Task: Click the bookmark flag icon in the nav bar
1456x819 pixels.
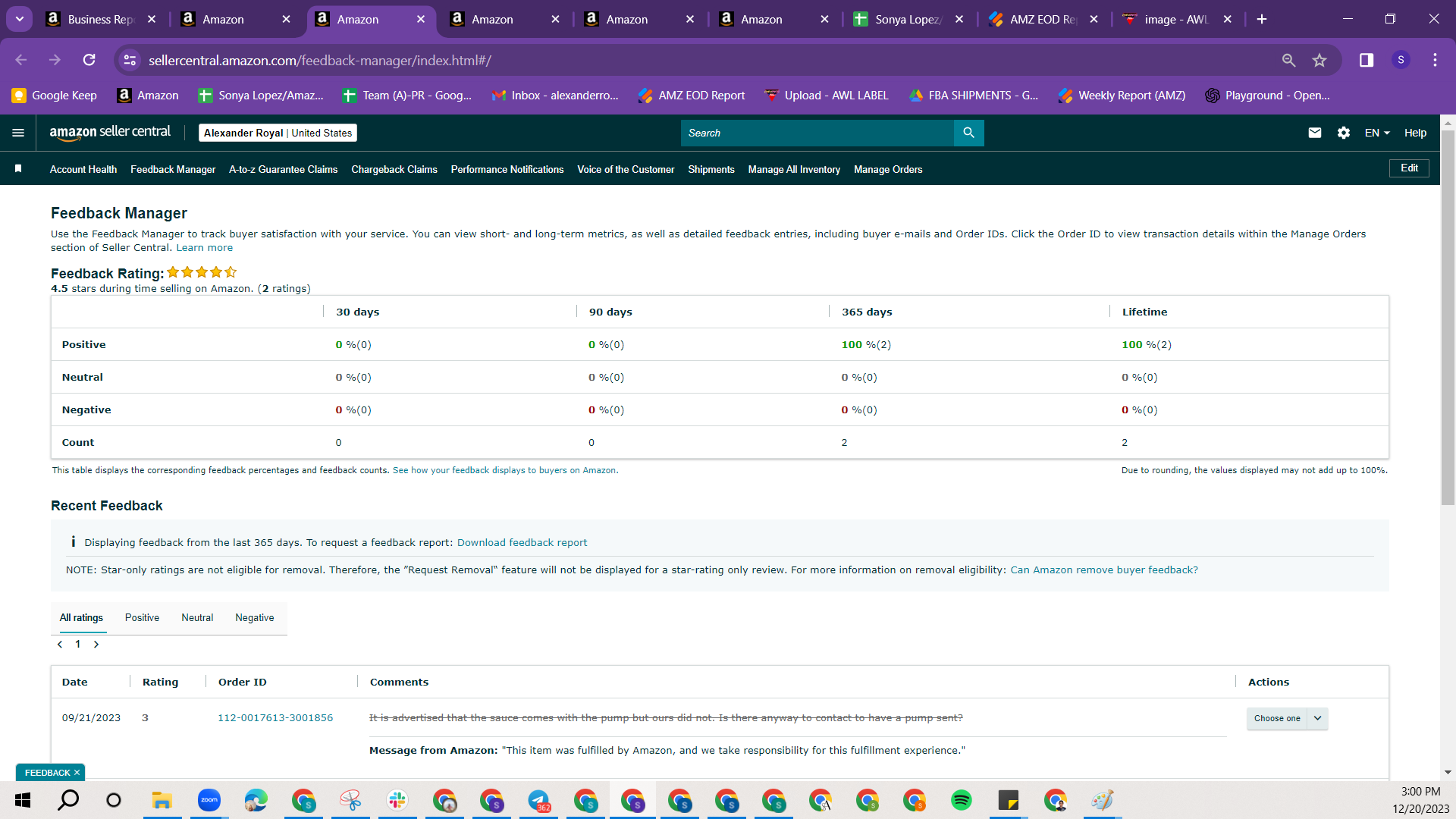Action: 18,168
